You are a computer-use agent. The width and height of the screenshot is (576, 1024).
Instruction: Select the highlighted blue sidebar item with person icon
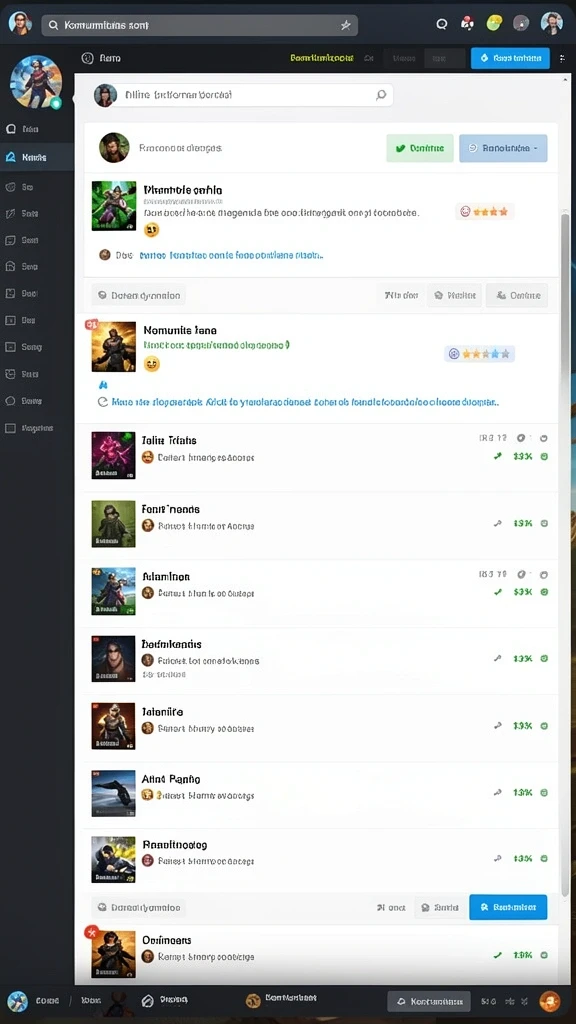[x=37, y=157]
